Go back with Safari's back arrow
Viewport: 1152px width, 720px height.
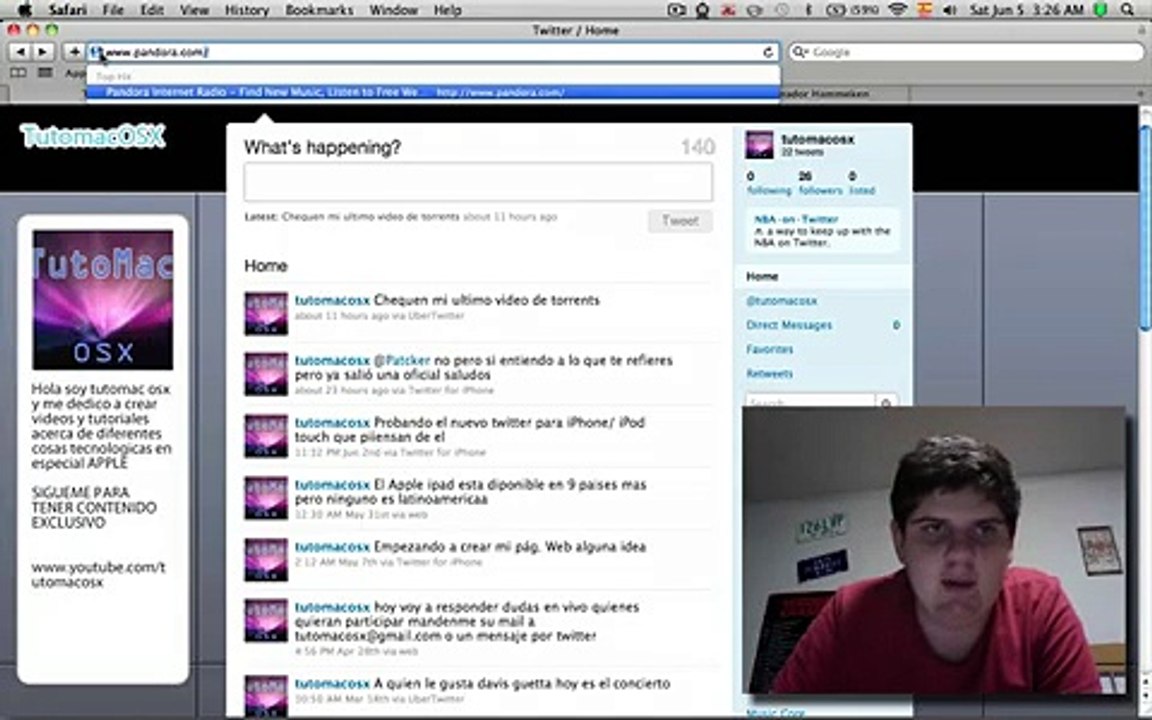click(x=20, y=51)
